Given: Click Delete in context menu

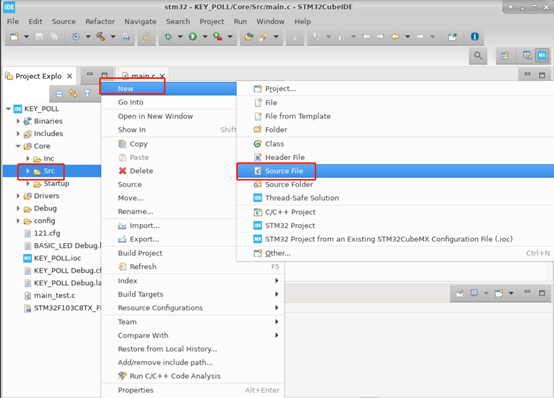Looking at the screenshot, I should [x=169, y=171].
